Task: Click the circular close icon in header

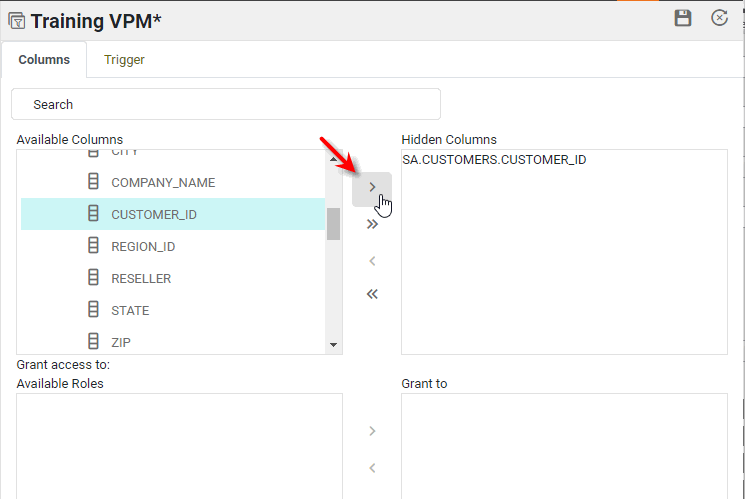Action: tap(719, 18)
